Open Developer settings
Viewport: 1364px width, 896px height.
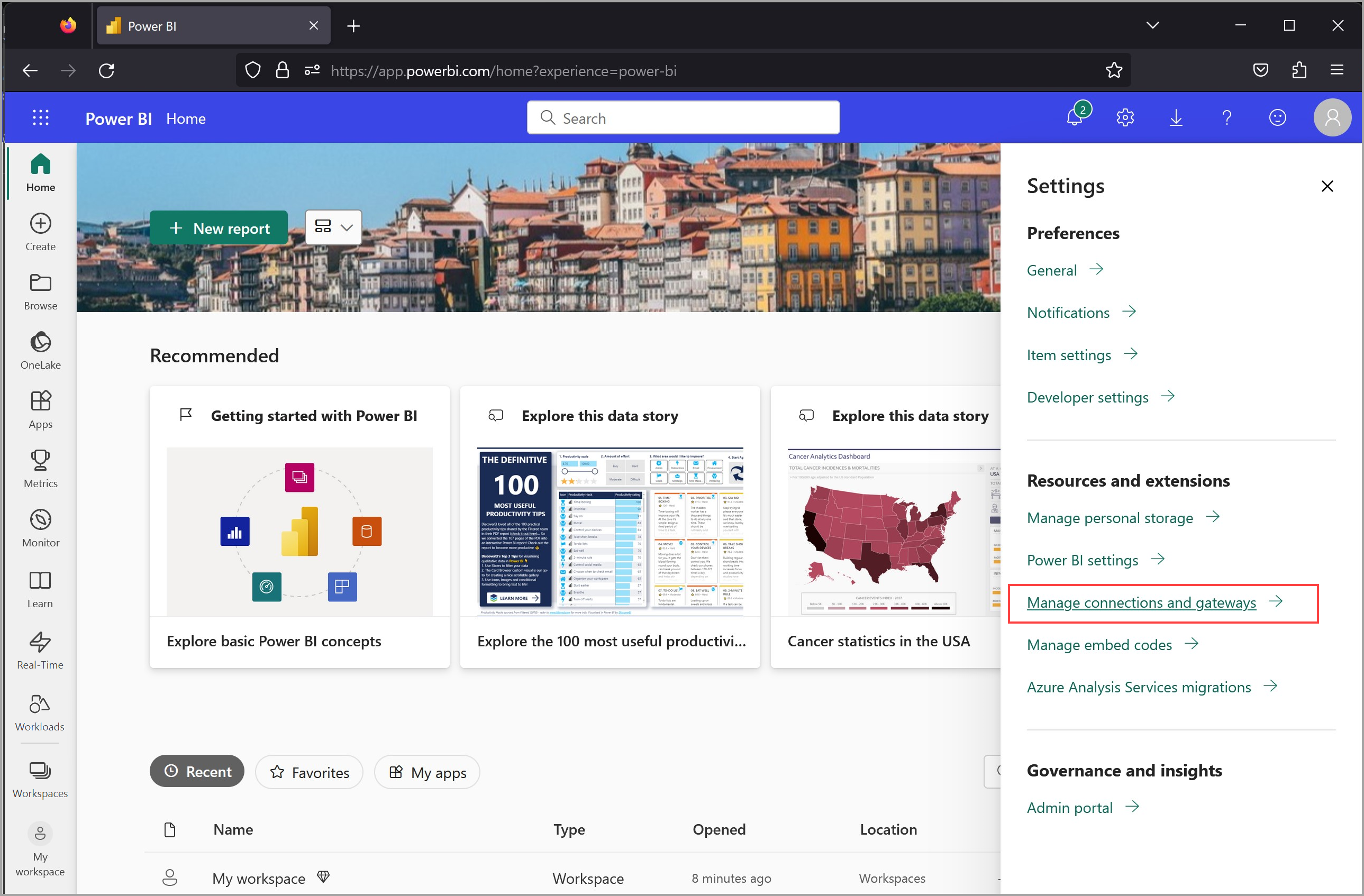click(1101, 398)
